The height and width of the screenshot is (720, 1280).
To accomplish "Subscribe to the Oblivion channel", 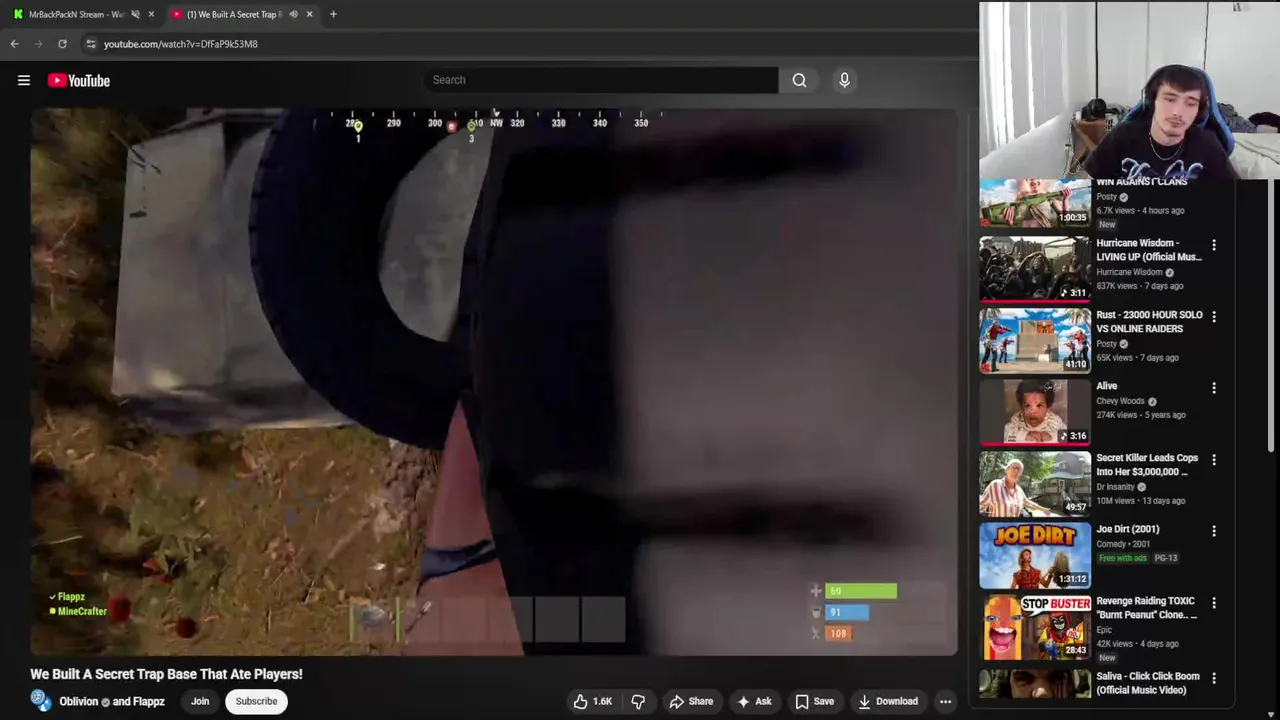I will coord(256,701).
